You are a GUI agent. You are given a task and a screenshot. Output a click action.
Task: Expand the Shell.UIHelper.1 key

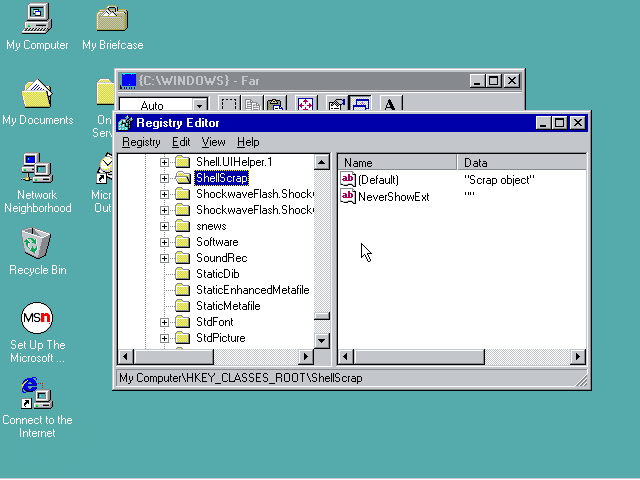tap(164, 162)
